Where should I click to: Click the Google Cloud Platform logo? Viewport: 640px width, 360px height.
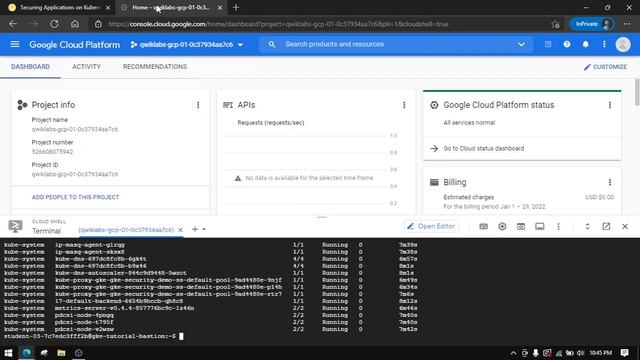pos(74,44)
